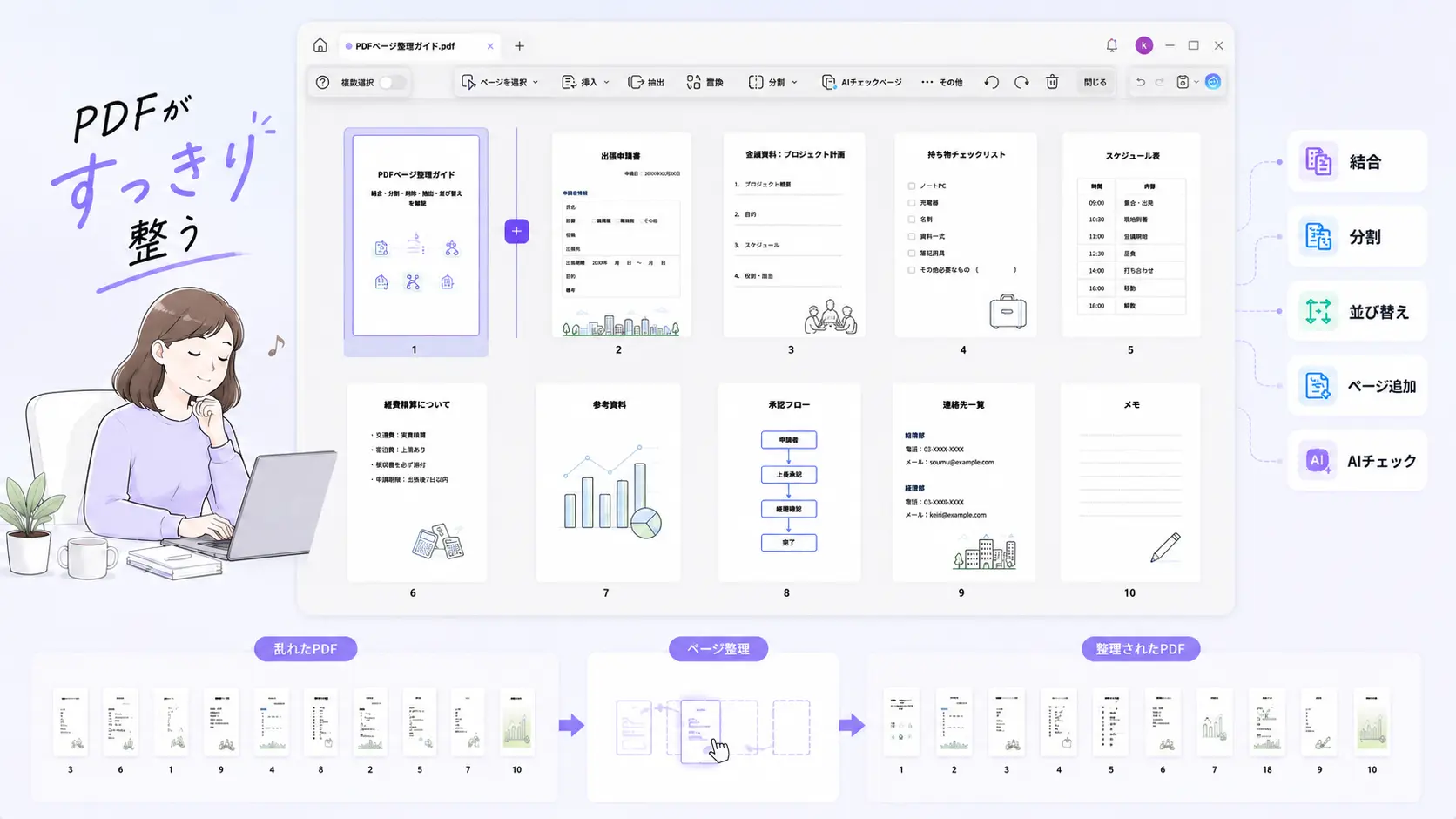Open the AI assistant round icon
The image size is (1456, 819).
coord(1213,82)
